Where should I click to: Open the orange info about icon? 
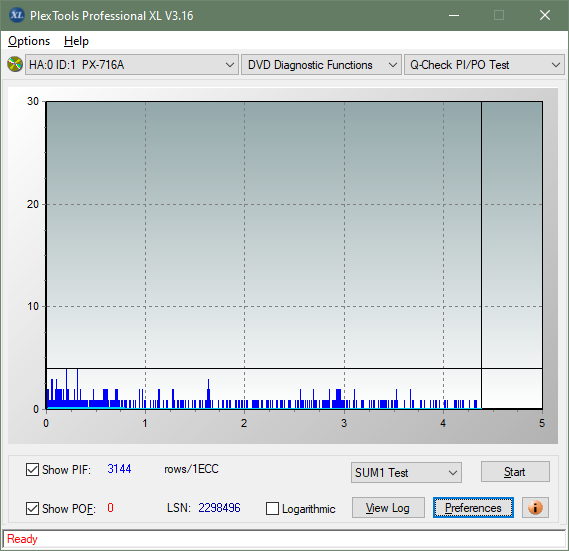(535, 507)
